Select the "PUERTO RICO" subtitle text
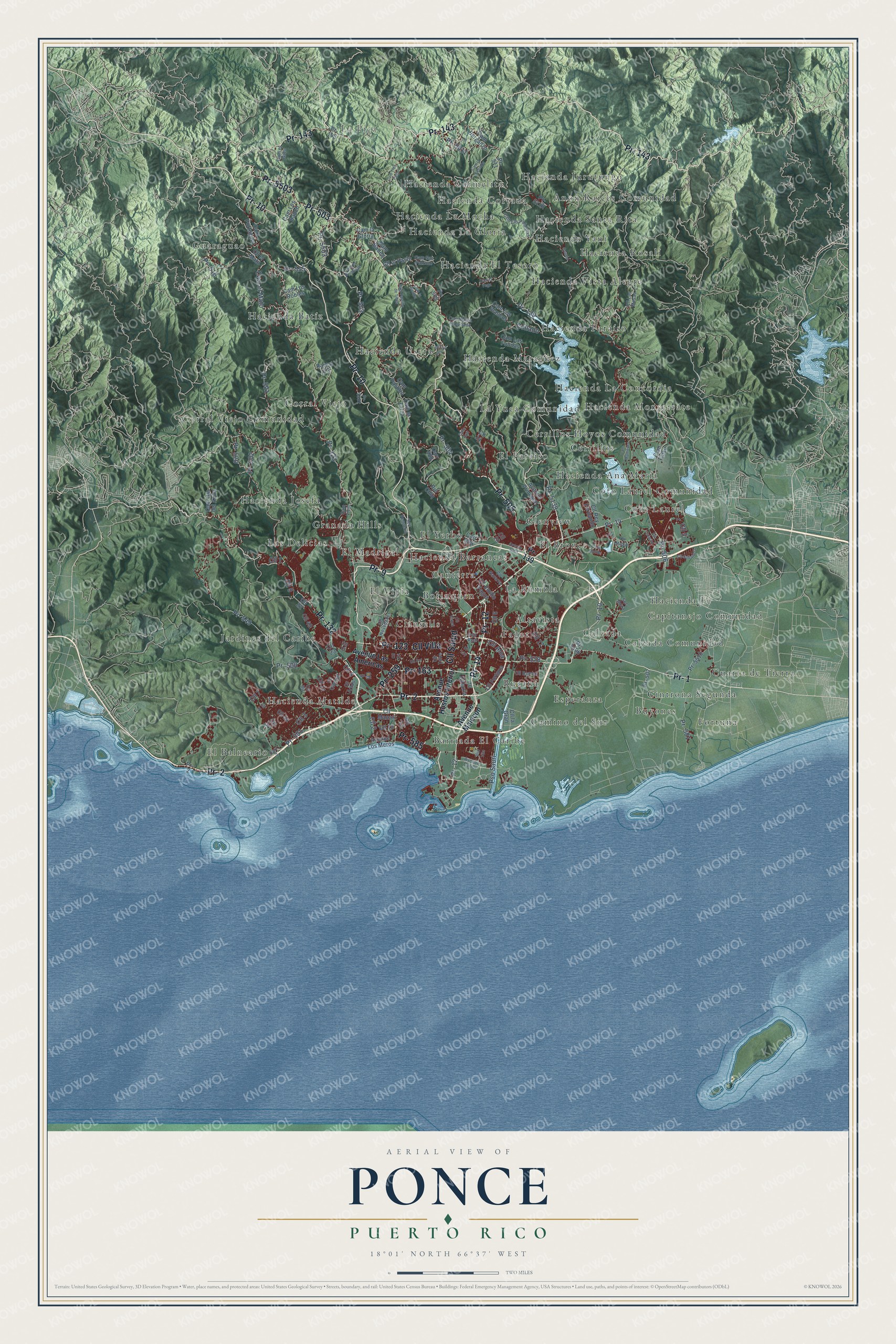This screenshot has width=896, height=1344. pos(448,1233)
